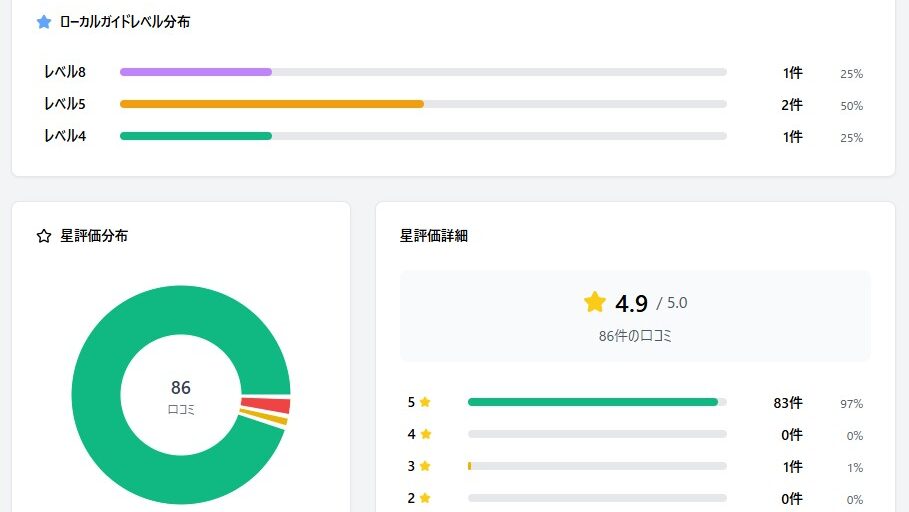Click the outline star icon next to 星評価分布
909x512 pixels.
click(x=44, y=236)
